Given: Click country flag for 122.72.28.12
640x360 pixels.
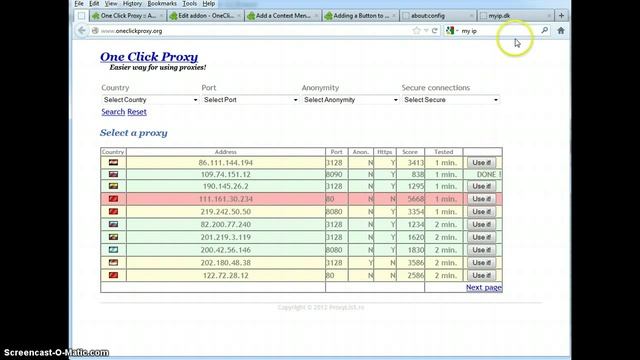Looking at the screenshot, I should click(x=113, y=275).
